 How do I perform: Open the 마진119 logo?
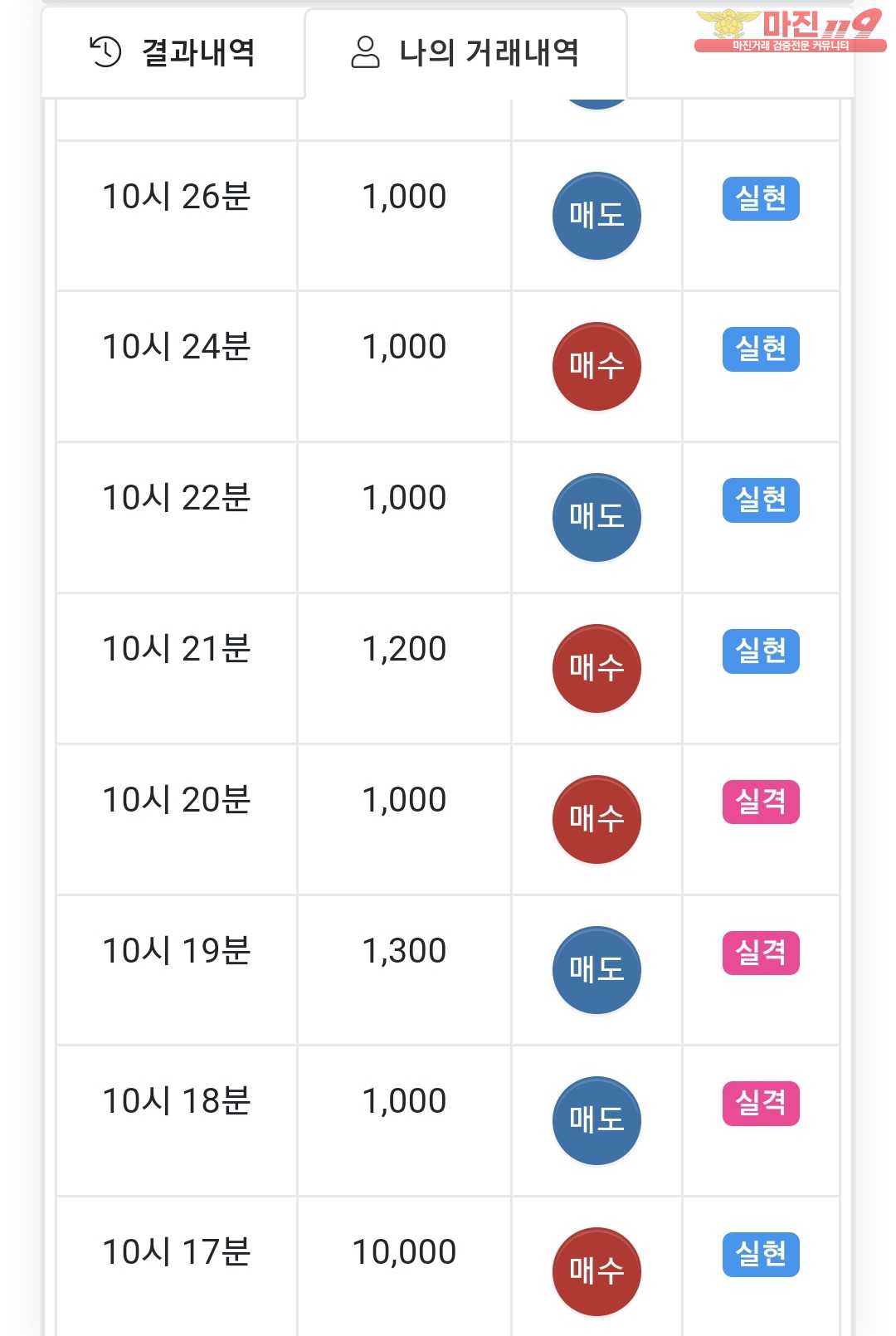coord(790,31)
